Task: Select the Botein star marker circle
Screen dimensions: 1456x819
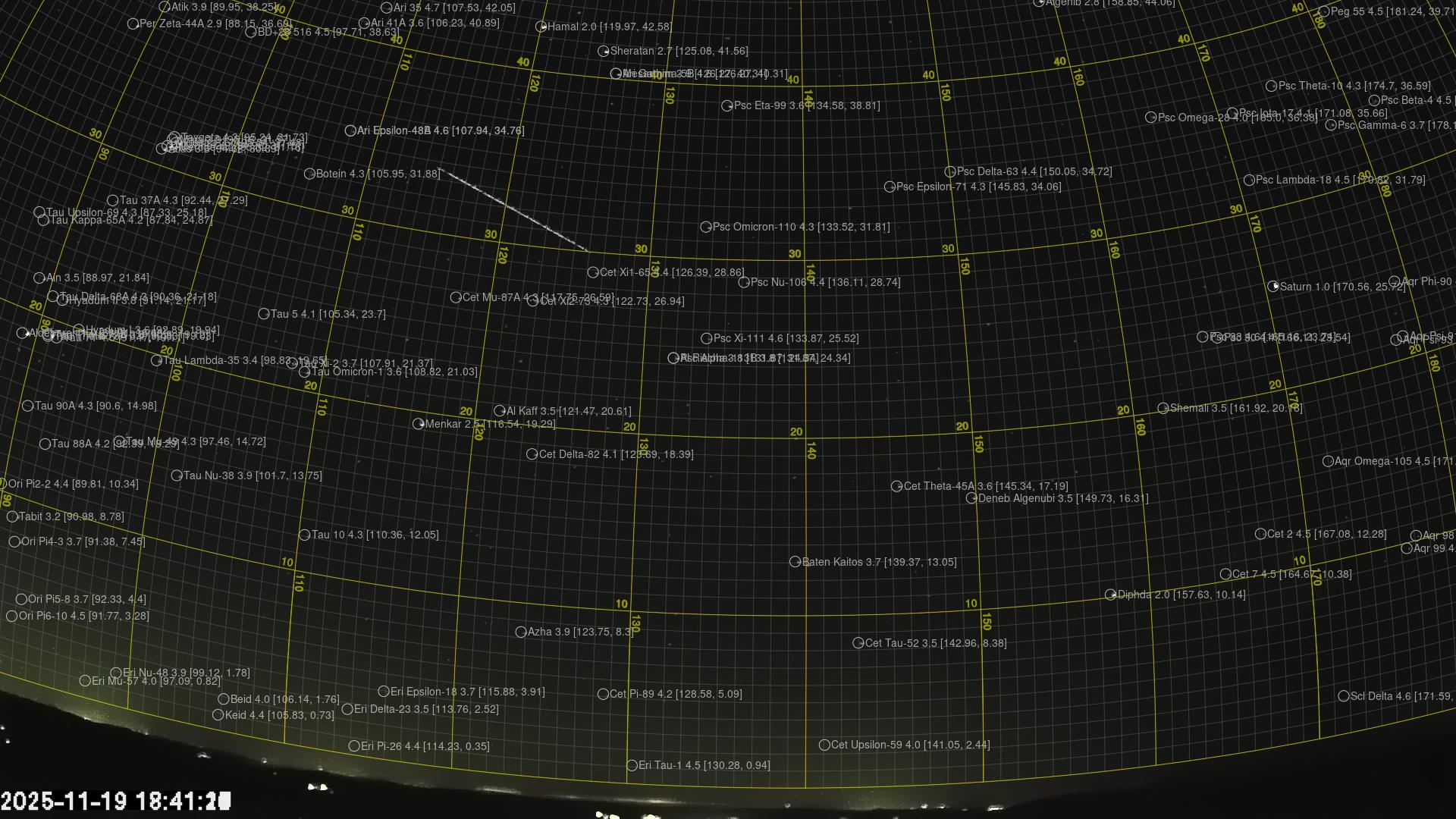Action: [x=309, y=174]
